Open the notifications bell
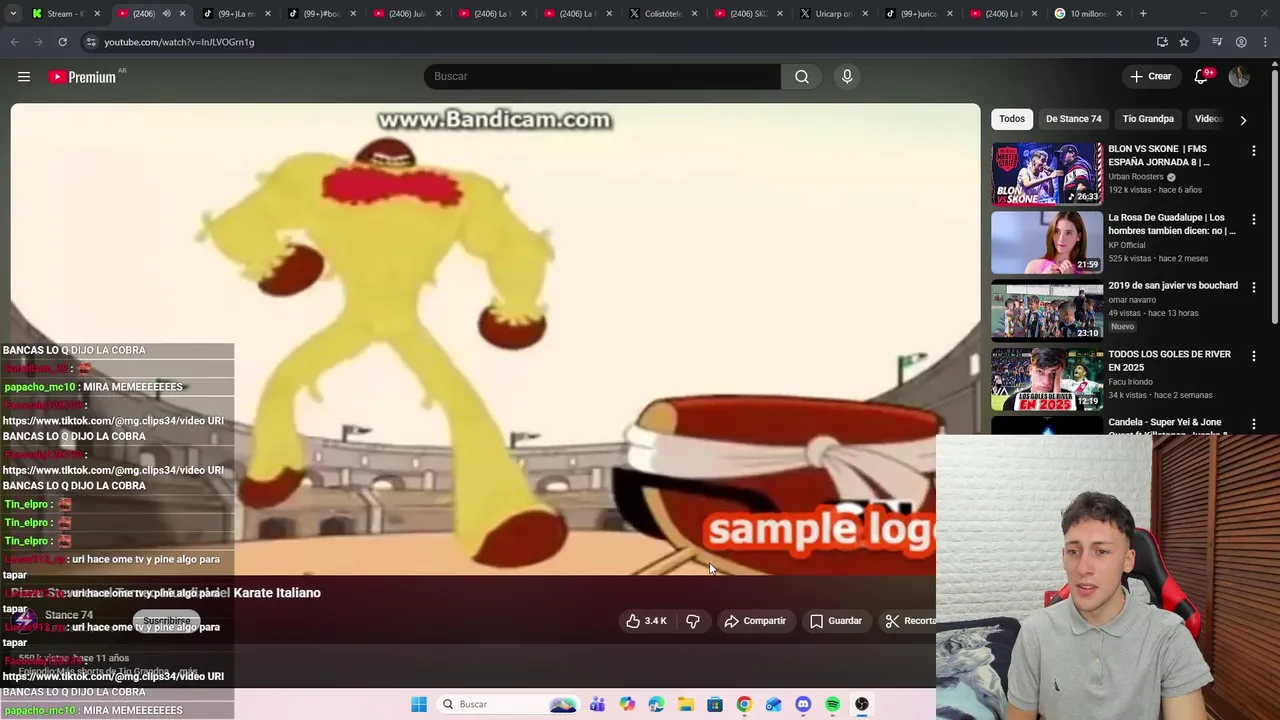 tap(1201, 77)
